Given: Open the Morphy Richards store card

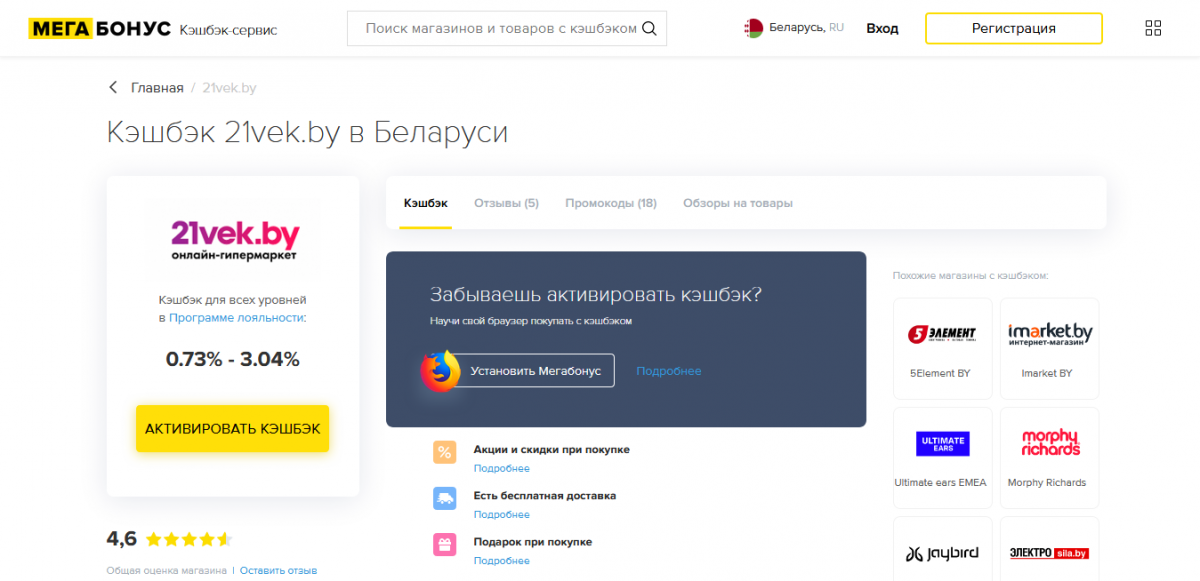Looking at the screenshot, I should [x=1049, y=457].
